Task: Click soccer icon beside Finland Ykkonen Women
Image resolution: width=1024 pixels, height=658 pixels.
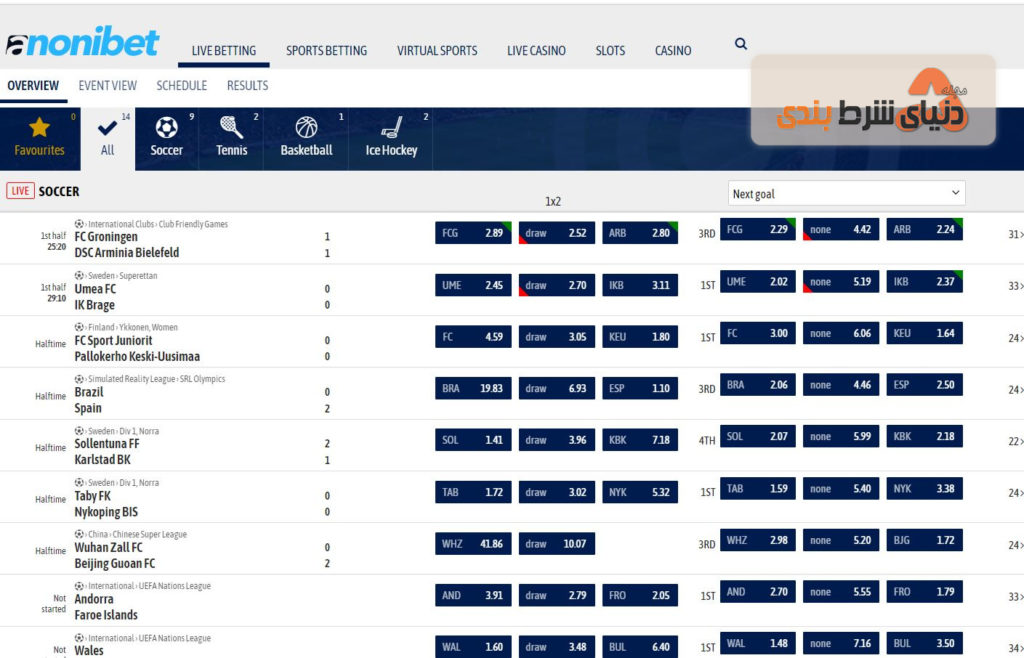Action: pos(79,327)
